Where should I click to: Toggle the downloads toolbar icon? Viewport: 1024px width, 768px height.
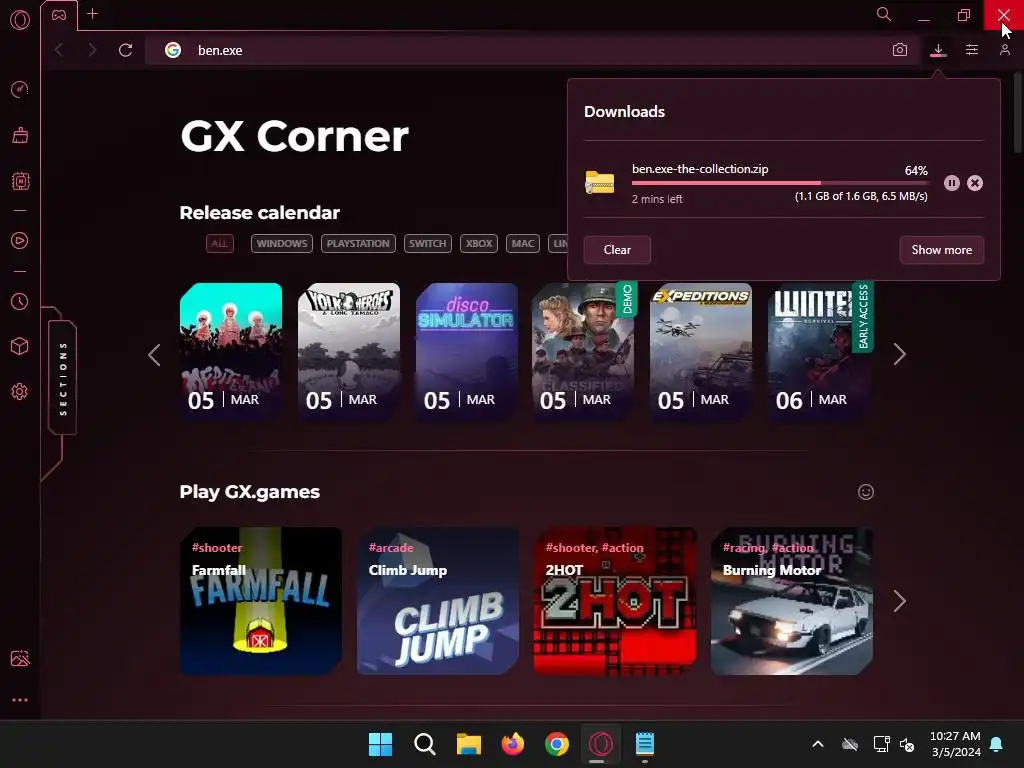click(938, 50)
